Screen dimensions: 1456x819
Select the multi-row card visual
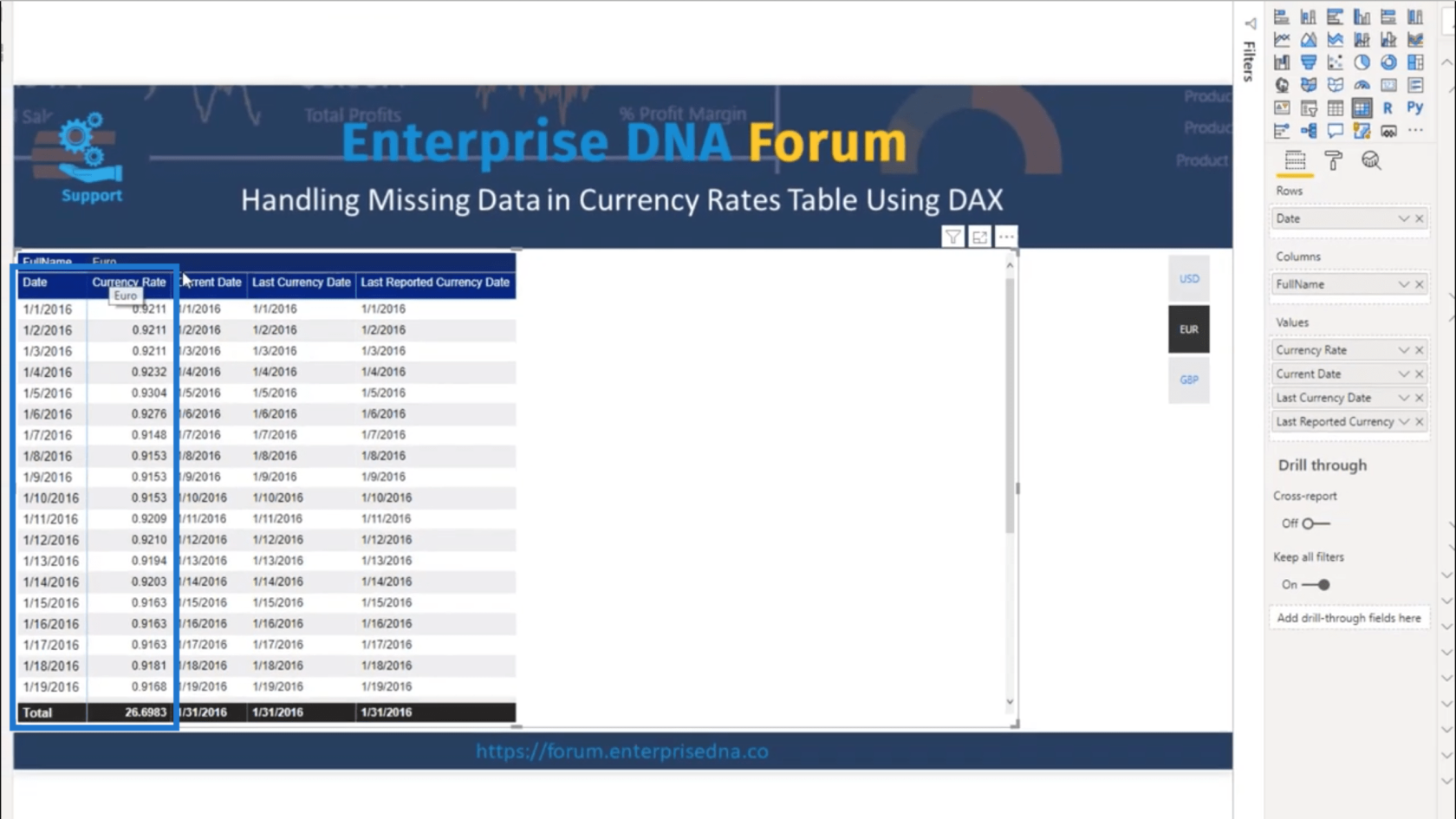[x=1415, y=85]
